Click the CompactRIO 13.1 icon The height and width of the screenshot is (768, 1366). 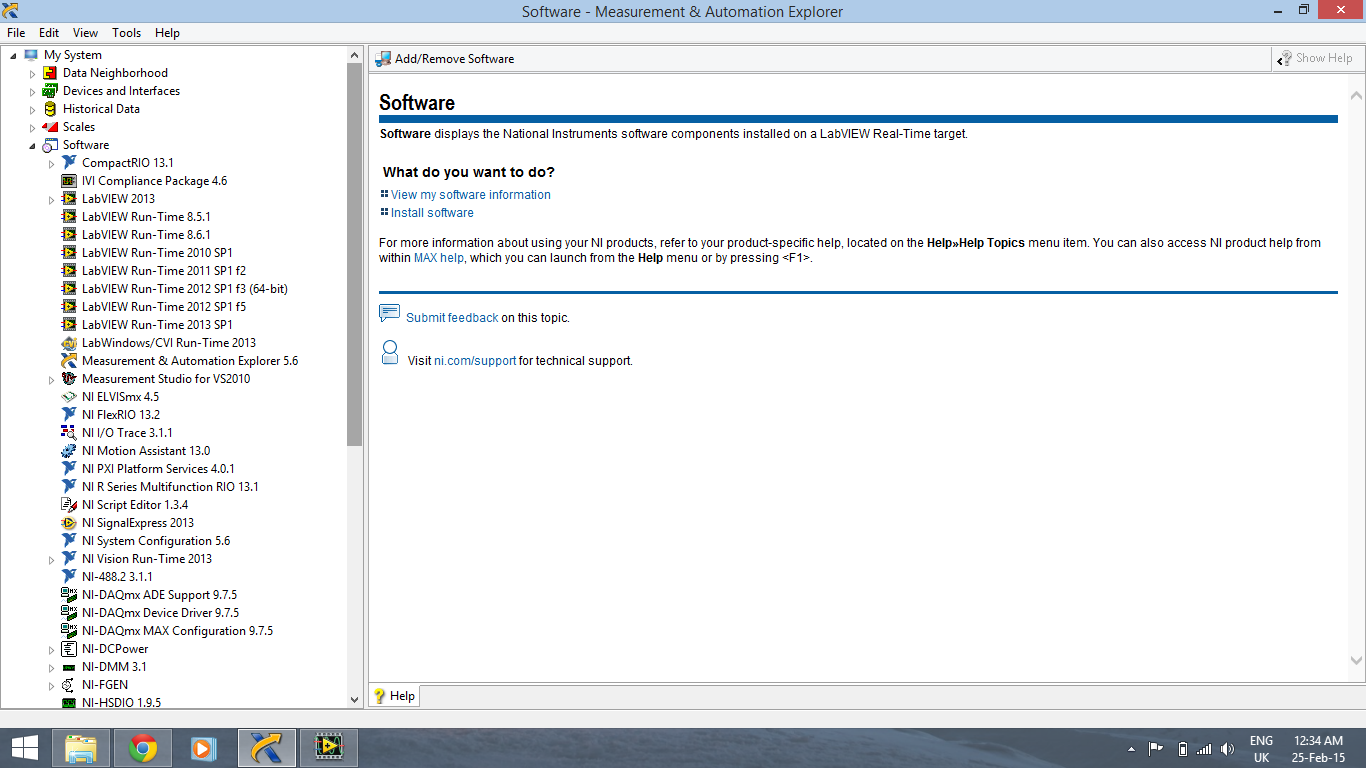(69, 163)
